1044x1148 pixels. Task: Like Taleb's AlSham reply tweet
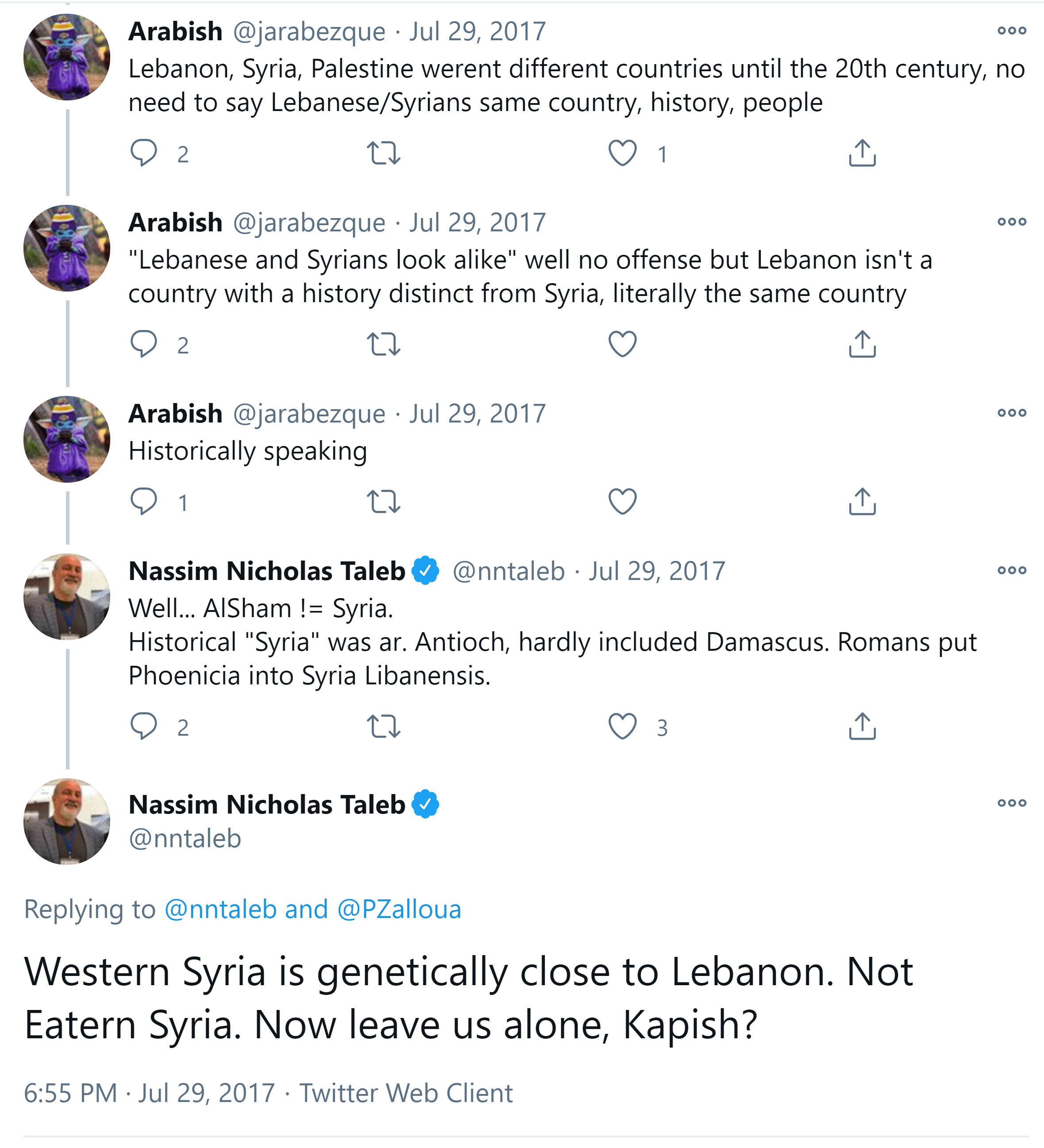pyautogui.click(x=623, y=726)
